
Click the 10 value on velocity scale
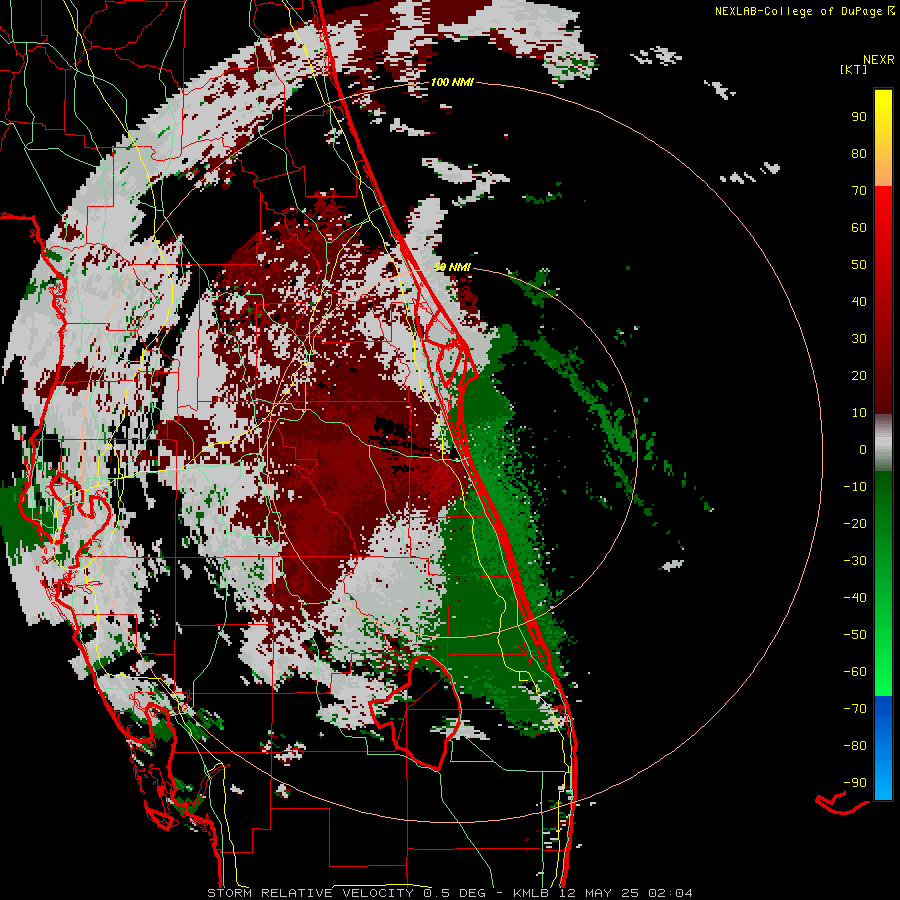[859, 413]
